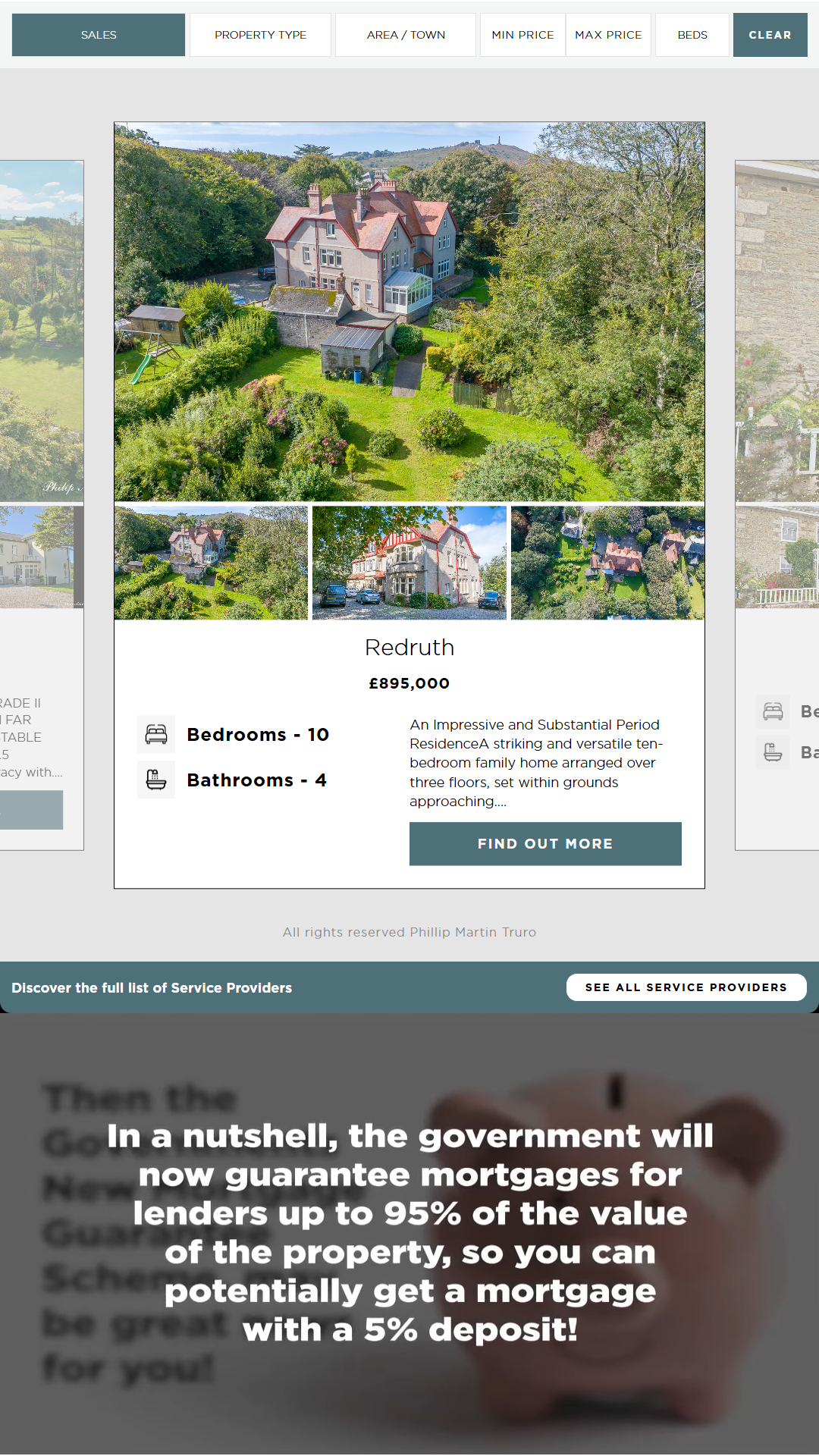Click the bed icon beside Bedrooms - 10
819x1456 pixels.
click(x=156, y=734)
